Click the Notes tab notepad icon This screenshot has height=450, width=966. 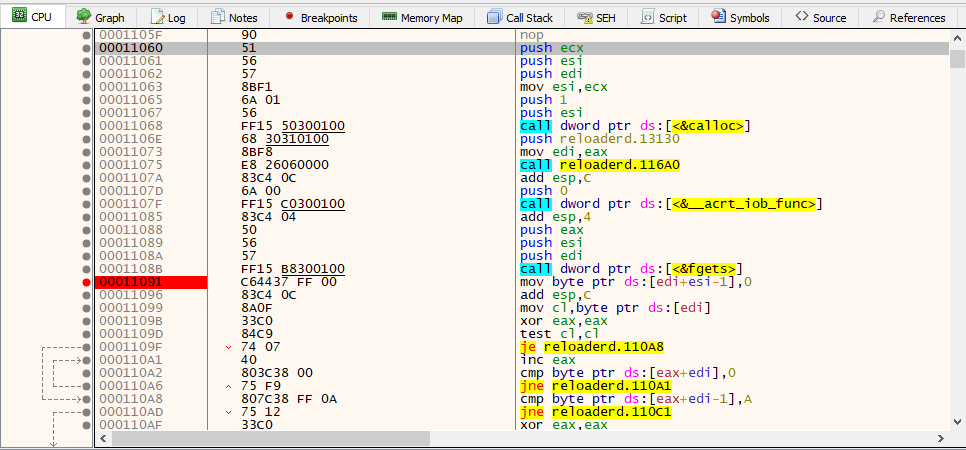(x=217, y=17)
